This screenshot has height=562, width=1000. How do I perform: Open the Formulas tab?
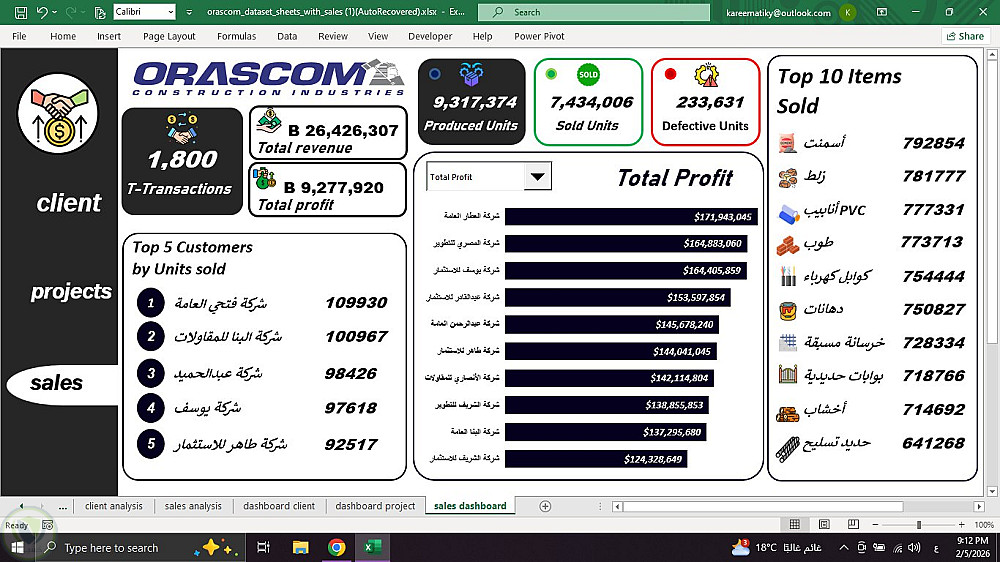(x=237, y=36)
